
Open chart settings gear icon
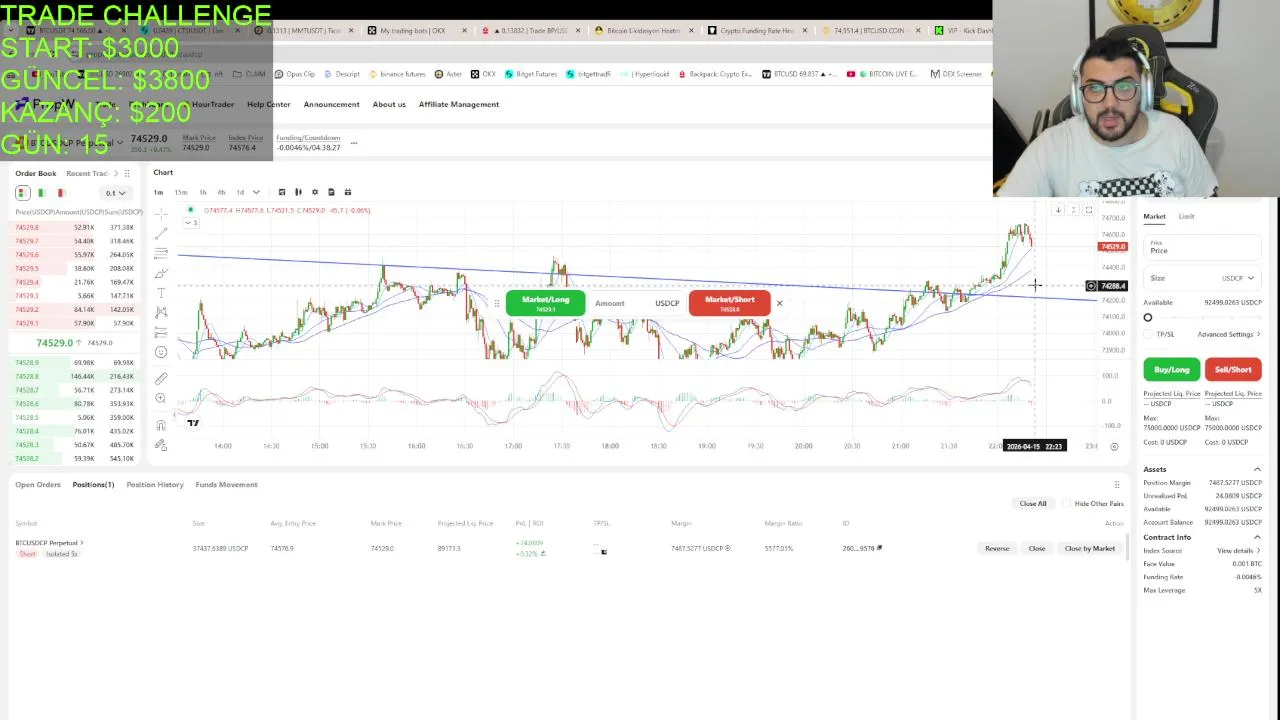(x=315, y=192)
